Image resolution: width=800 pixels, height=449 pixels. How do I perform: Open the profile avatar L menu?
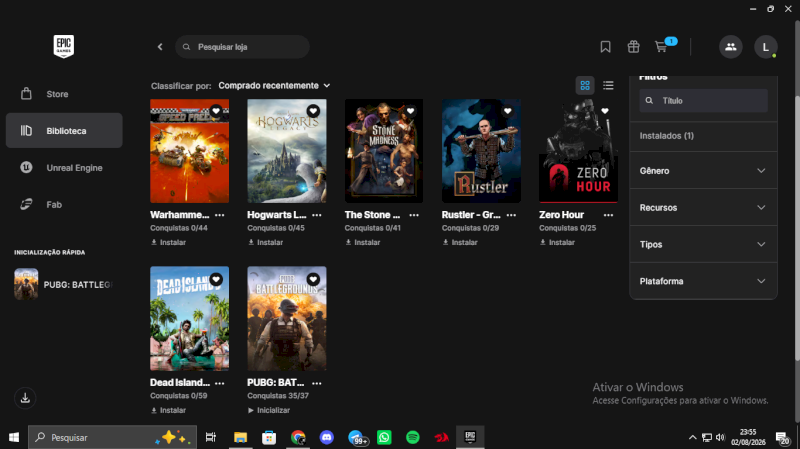coord(765,47)
